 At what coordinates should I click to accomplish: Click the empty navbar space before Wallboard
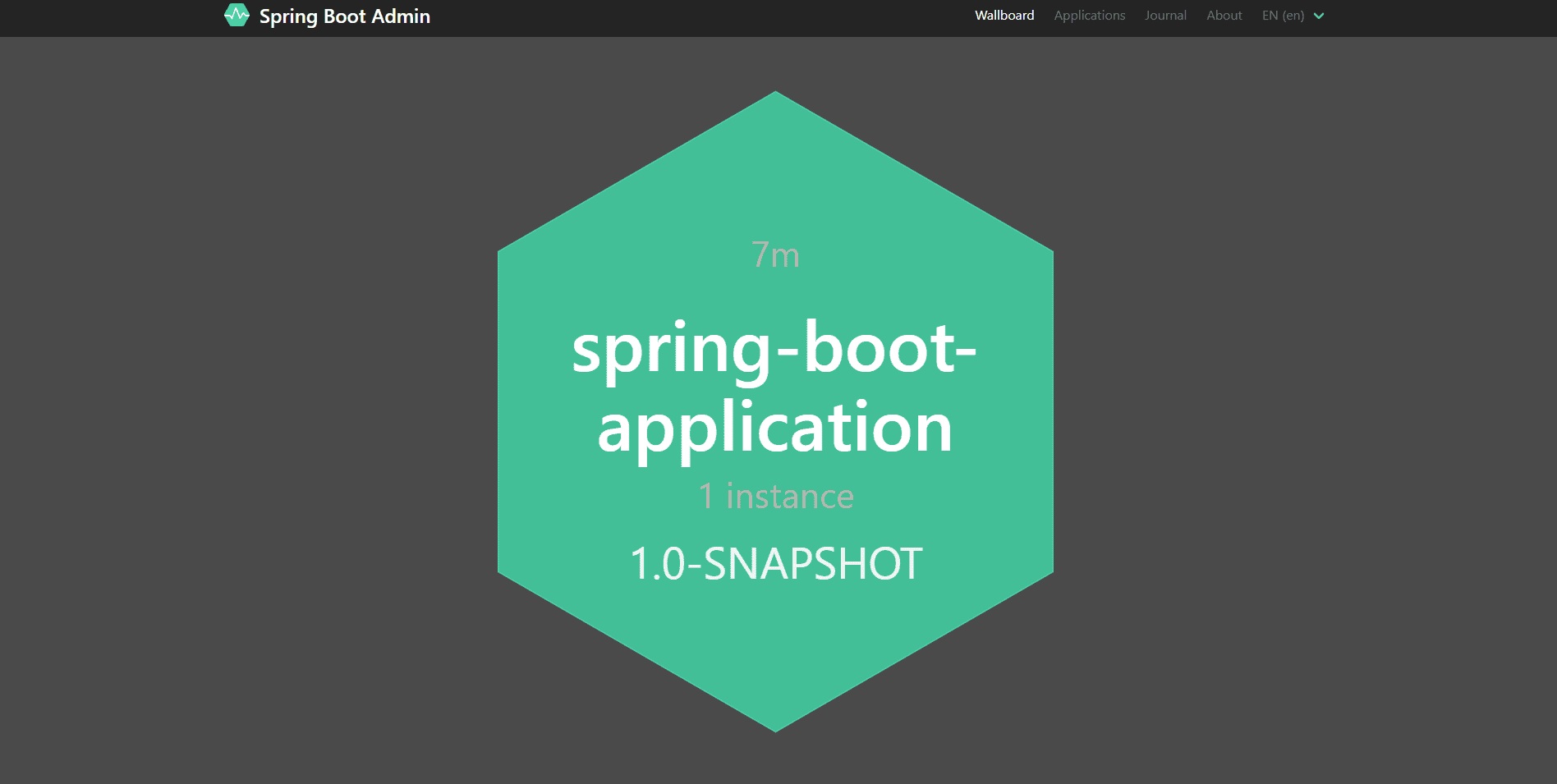698,16
